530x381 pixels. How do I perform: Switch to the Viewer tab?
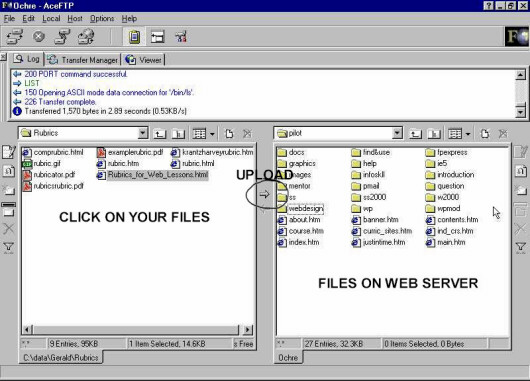click(144, 60)
